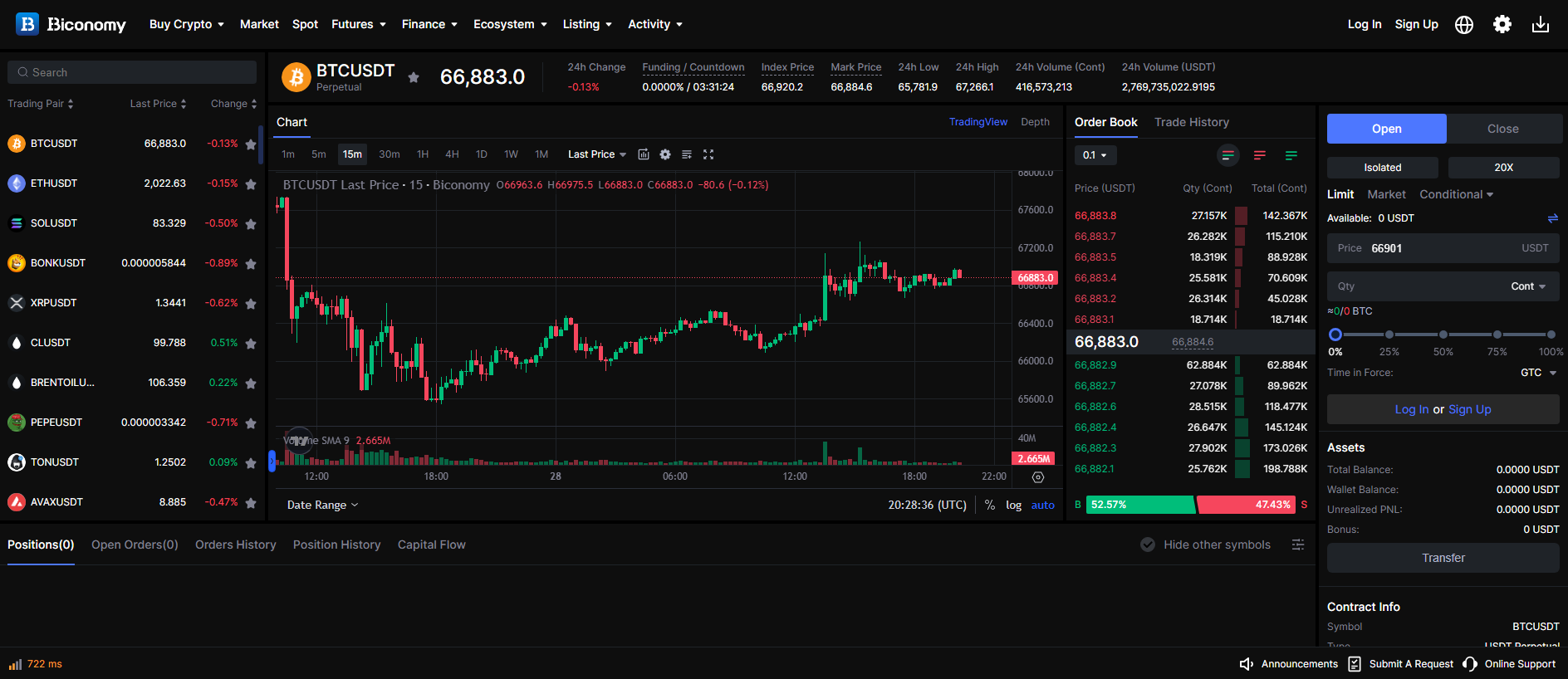Select the Market order type
Viewport: 1568px width, 679px height.
1387,194
